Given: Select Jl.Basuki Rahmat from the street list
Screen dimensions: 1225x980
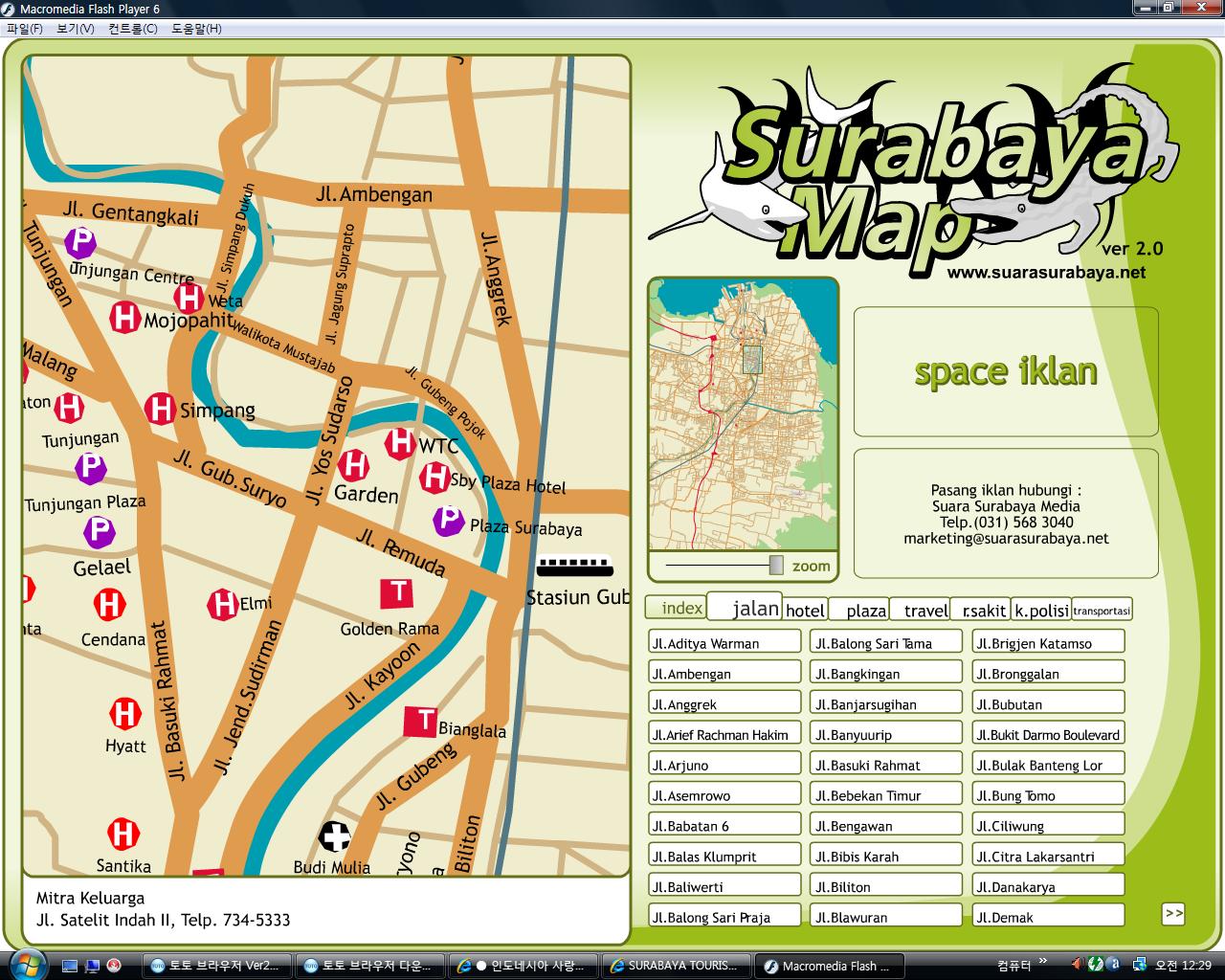Looking at the screenshot, I should click(x=885, y=763).
